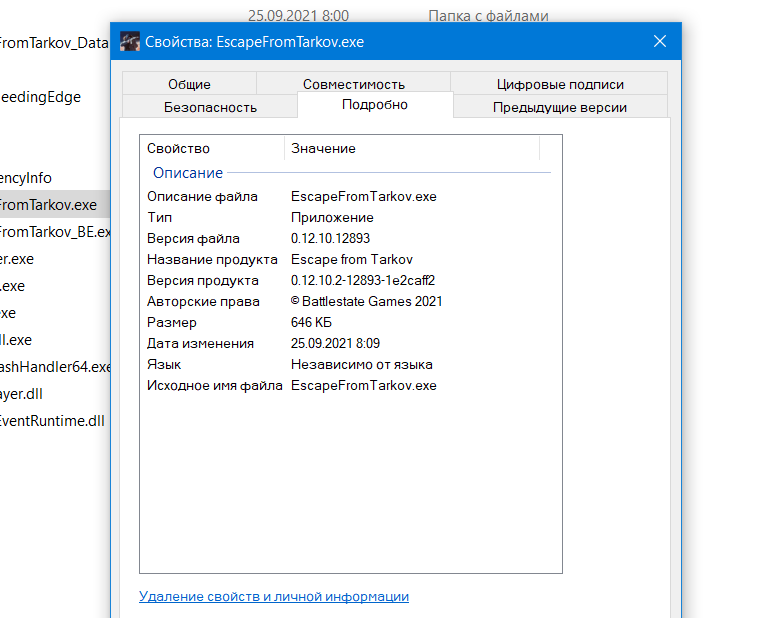Select er.exe file in Explorer
This screenshot has height=618, width=780.
[x=17, y=259]
